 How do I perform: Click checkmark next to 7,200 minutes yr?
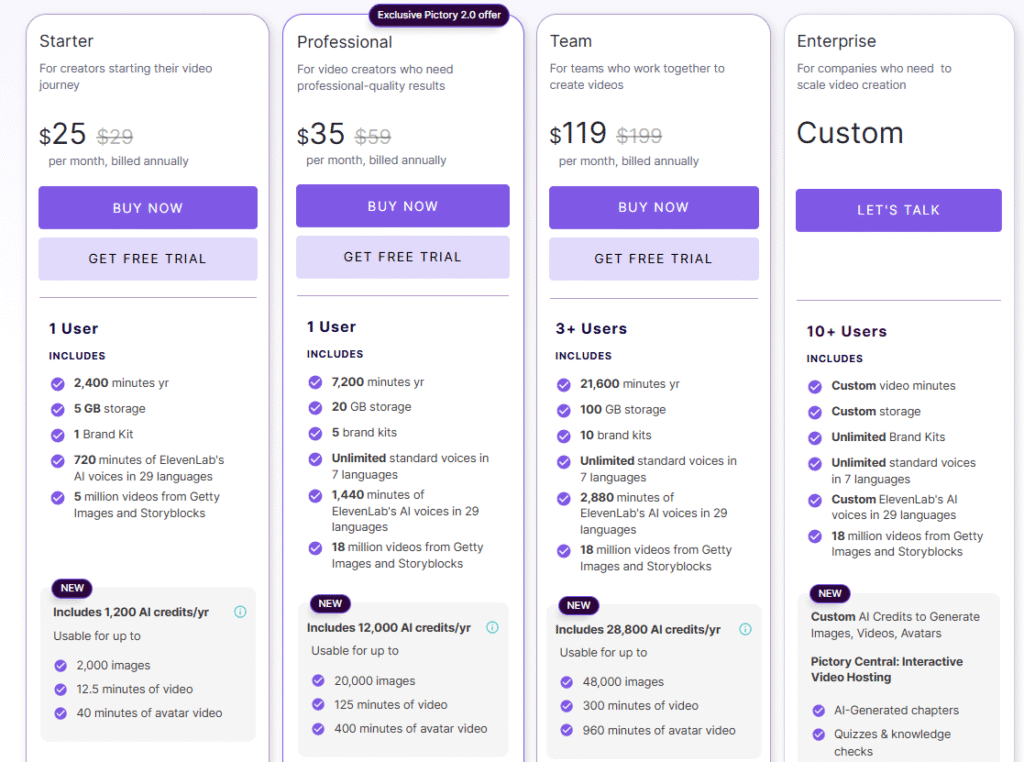click(x=315, y=382)
